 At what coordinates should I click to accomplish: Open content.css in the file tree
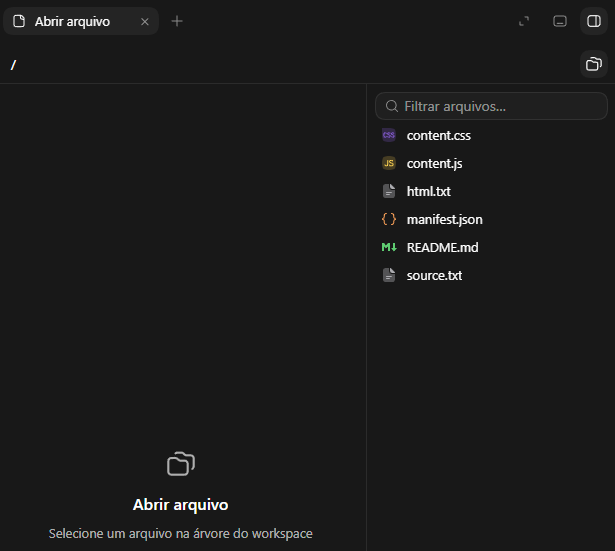point(491,135)
